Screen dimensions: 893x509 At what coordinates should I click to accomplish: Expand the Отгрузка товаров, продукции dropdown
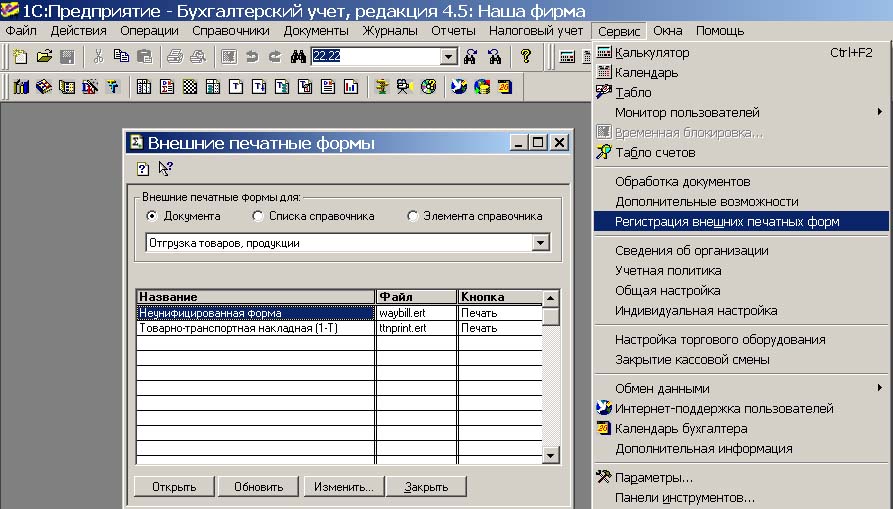pyautogui.click(x=541, y=243)
